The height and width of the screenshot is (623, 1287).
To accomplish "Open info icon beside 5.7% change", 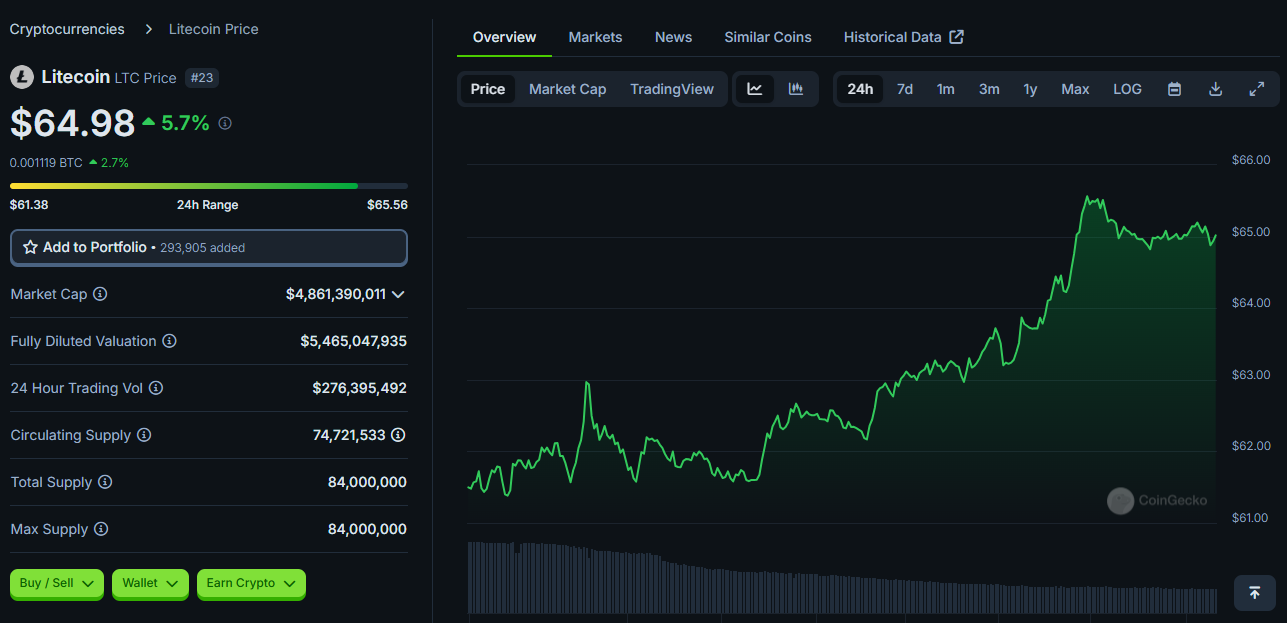I will (x=225, y=123).
